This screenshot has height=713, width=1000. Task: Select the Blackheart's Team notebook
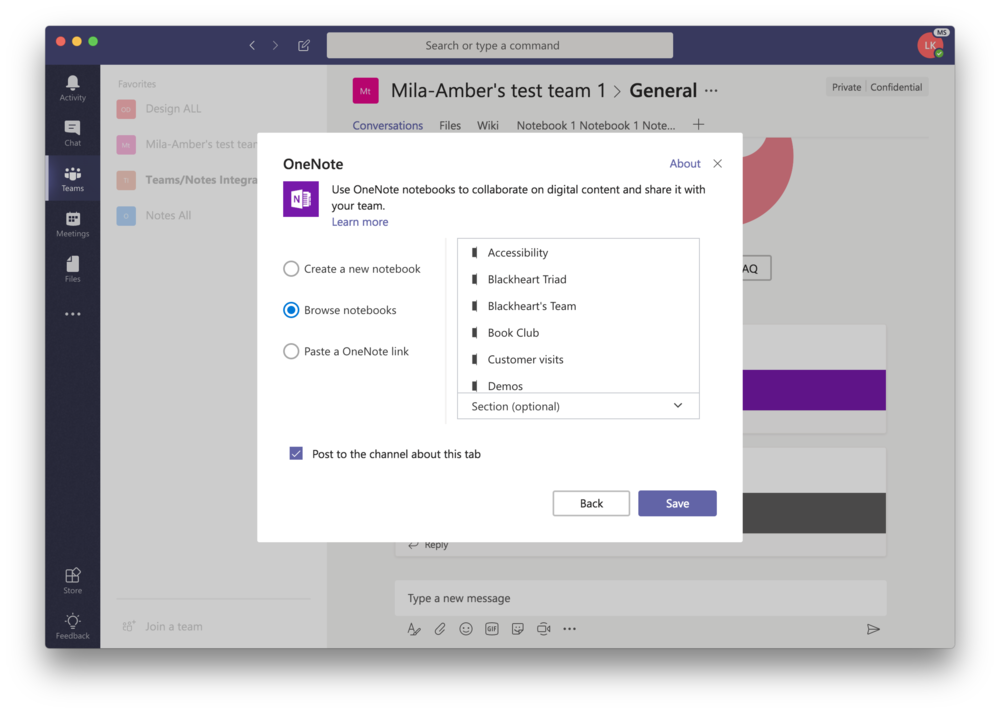(578, 306)
